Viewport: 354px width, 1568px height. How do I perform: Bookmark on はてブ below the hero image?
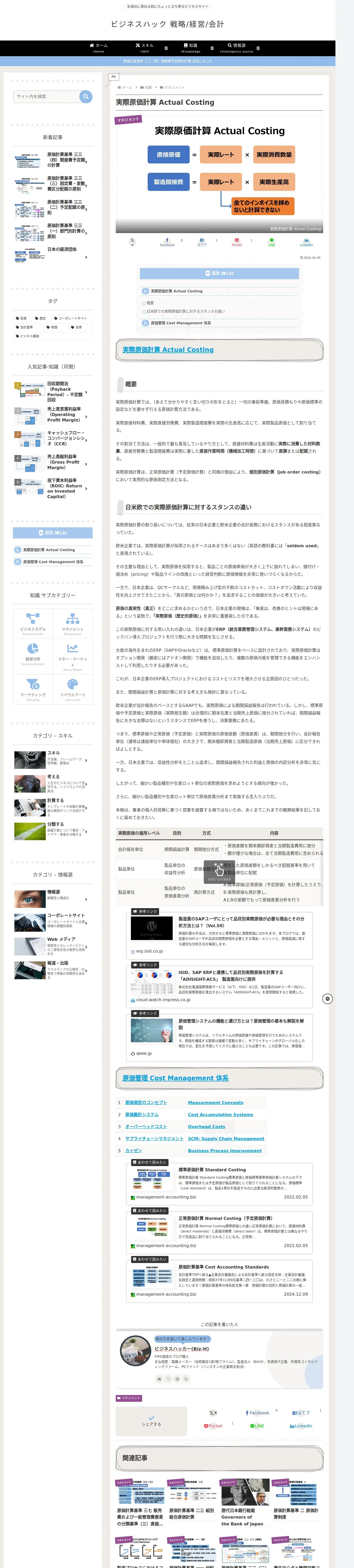202,242
